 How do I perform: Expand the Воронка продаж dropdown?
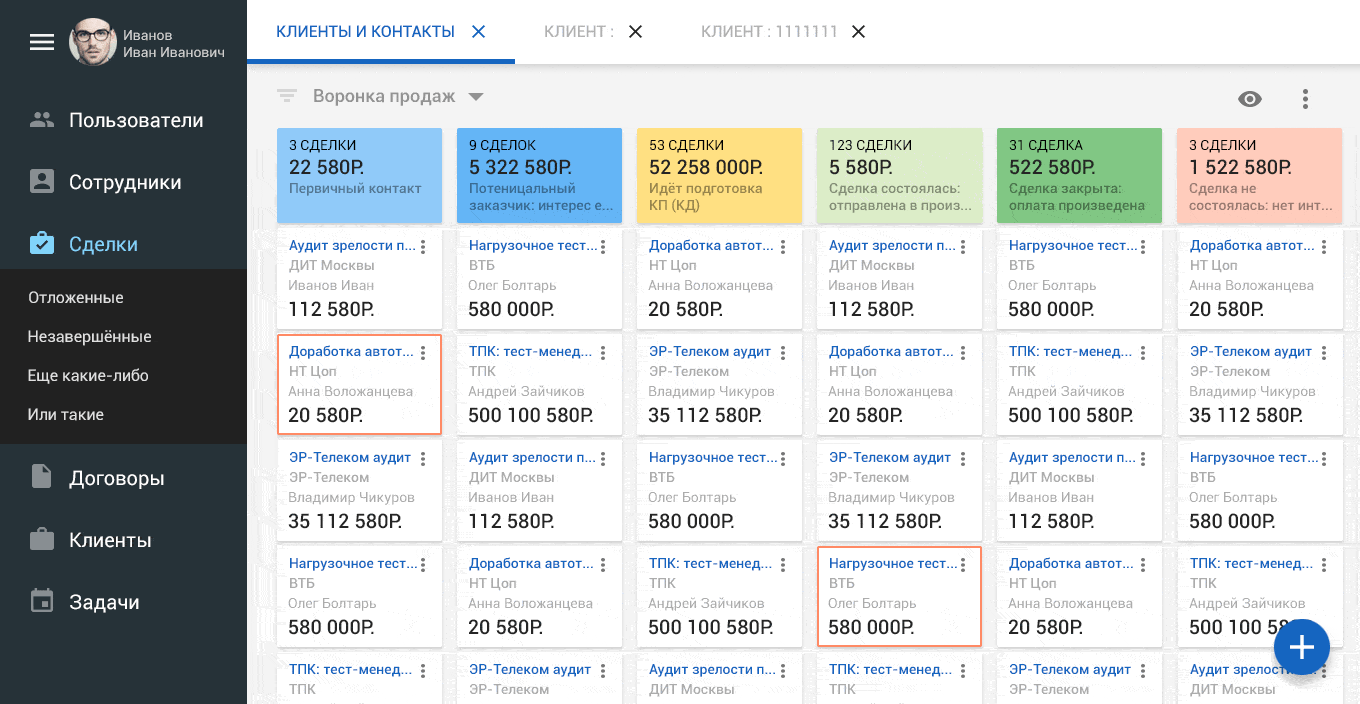pos(476,97)
